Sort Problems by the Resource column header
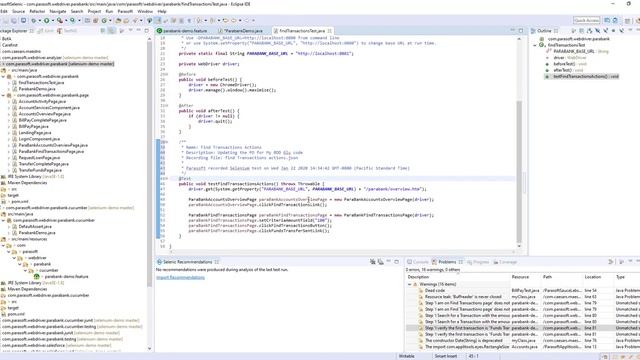 [x=520, y=277]
